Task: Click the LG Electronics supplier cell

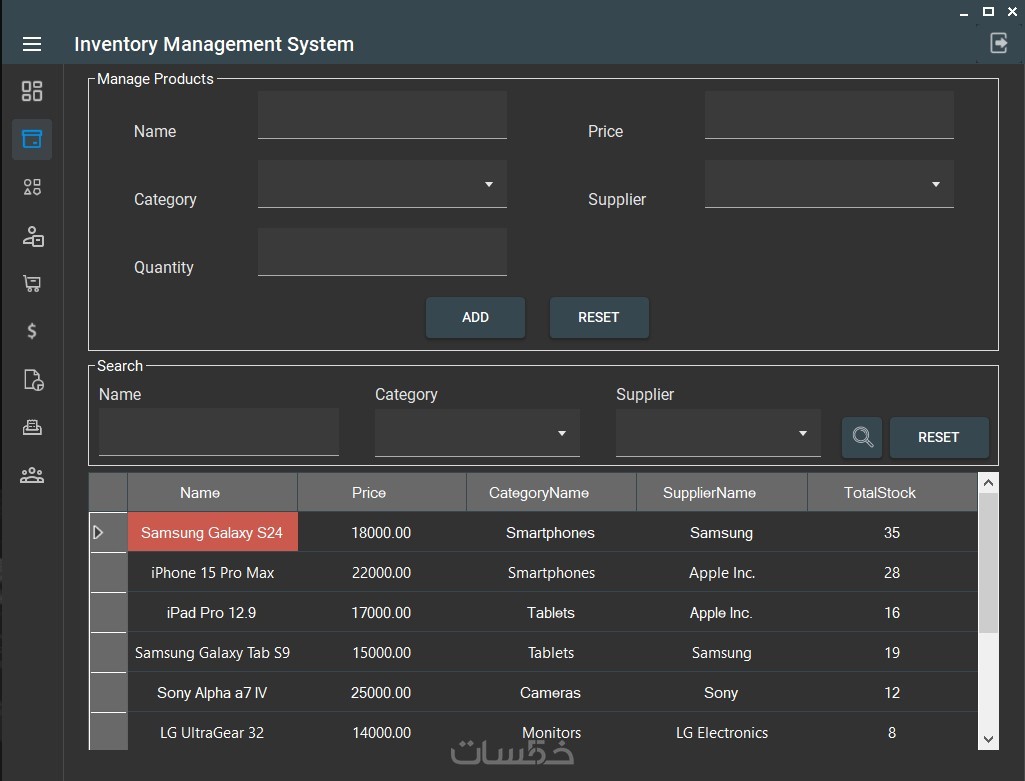Action: [722, 732]
